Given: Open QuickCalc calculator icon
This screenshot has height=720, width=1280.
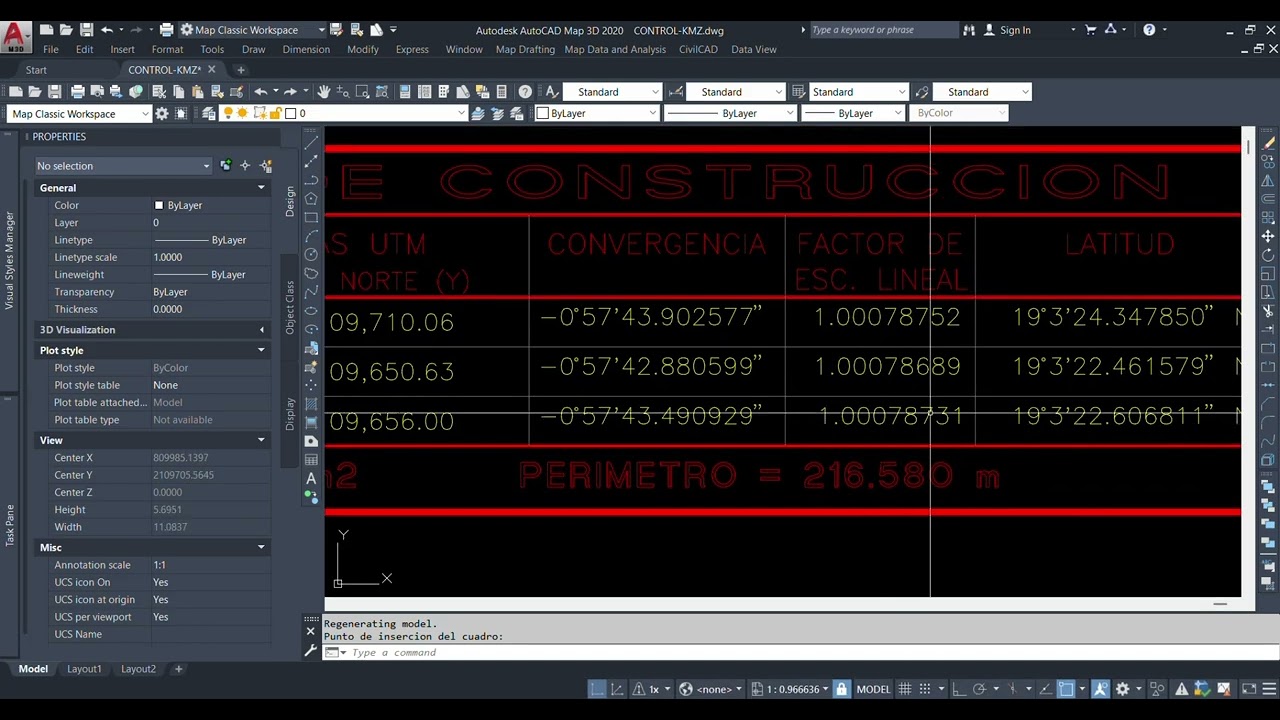Looking at the screenshot, I should pos(501,92).
